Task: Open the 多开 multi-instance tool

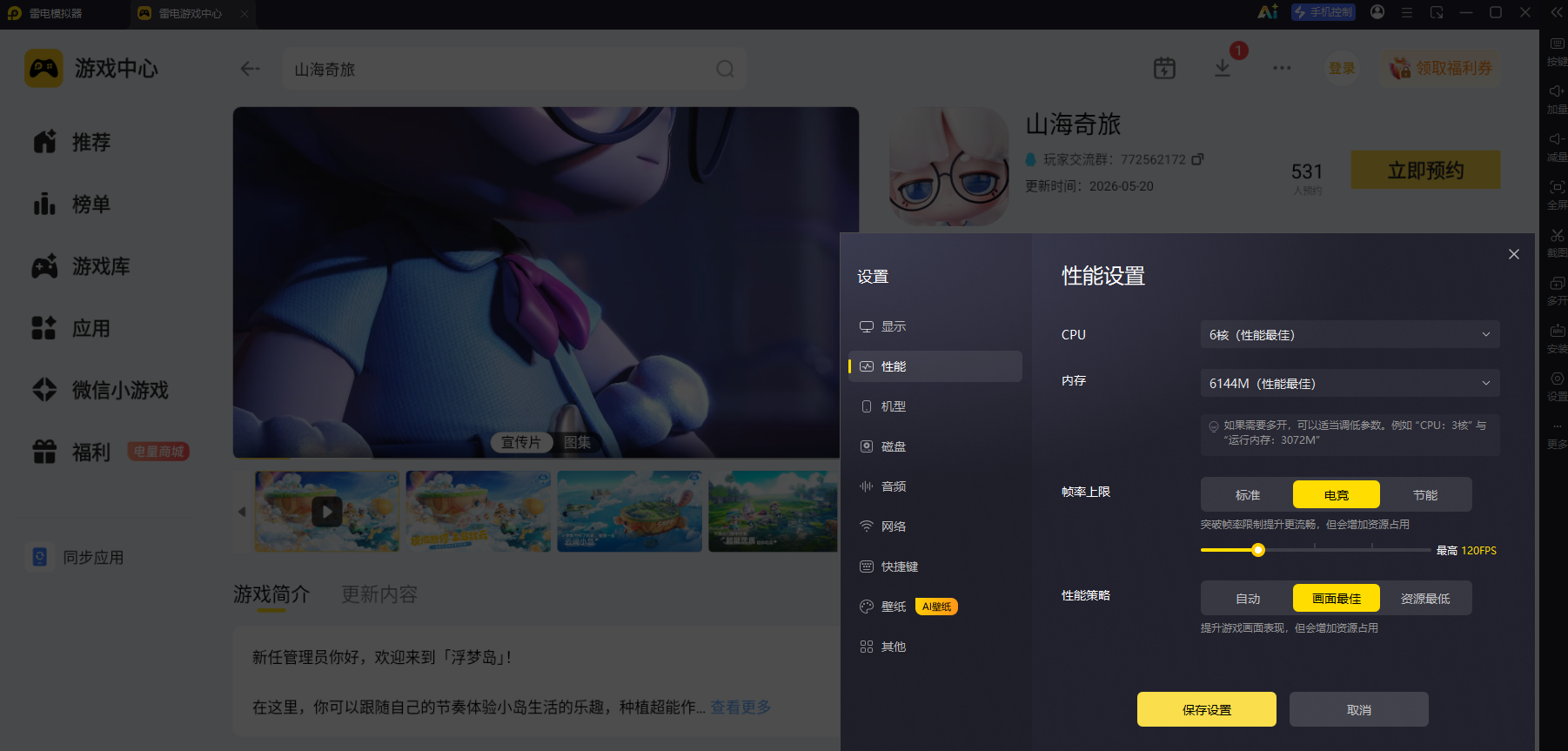Action: click(1557, 291)
